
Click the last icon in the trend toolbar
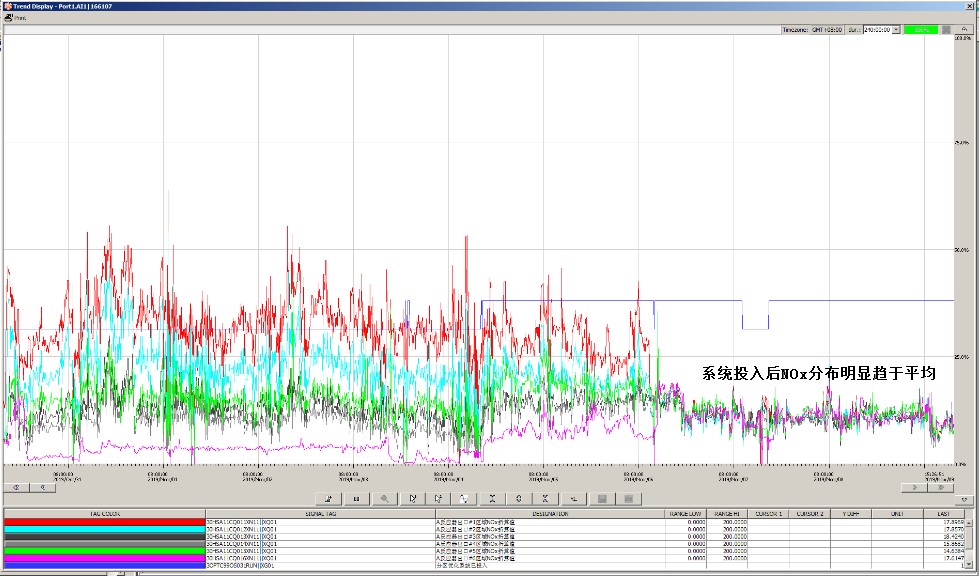pyautogui.click(x=628, y=498)
